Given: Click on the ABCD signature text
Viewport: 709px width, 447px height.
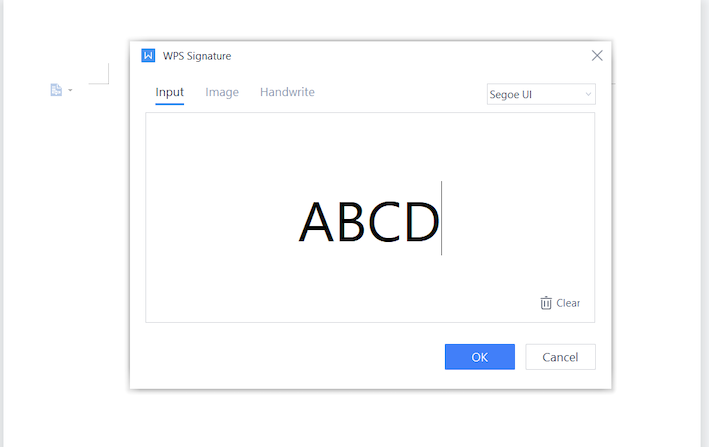Looking at the screenshot, I should pyautogui.click(x=369, y=222).
